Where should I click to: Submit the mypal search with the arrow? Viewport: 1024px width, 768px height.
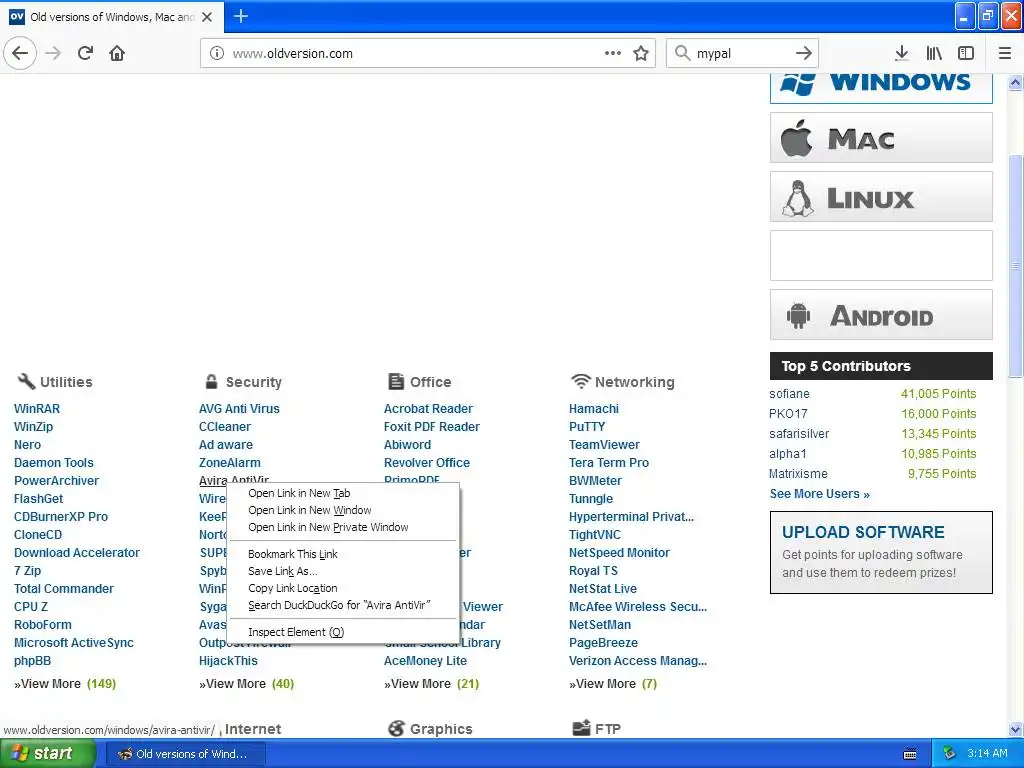804,53
